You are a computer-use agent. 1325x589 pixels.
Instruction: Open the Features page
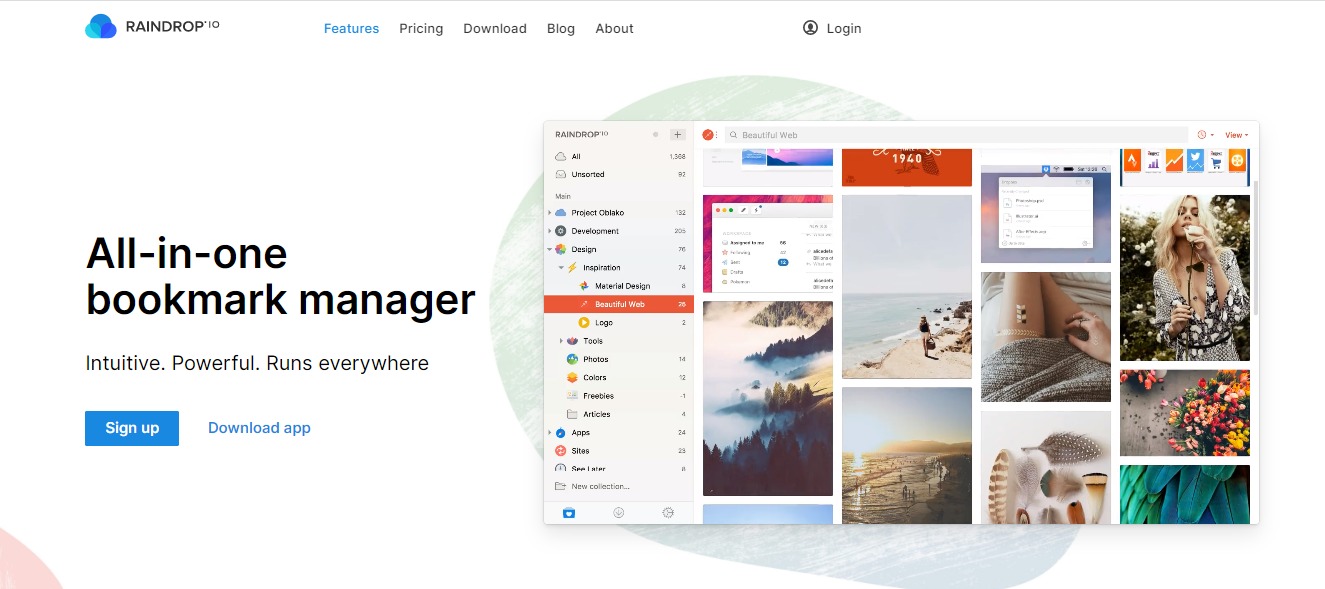tap(351, 28)
